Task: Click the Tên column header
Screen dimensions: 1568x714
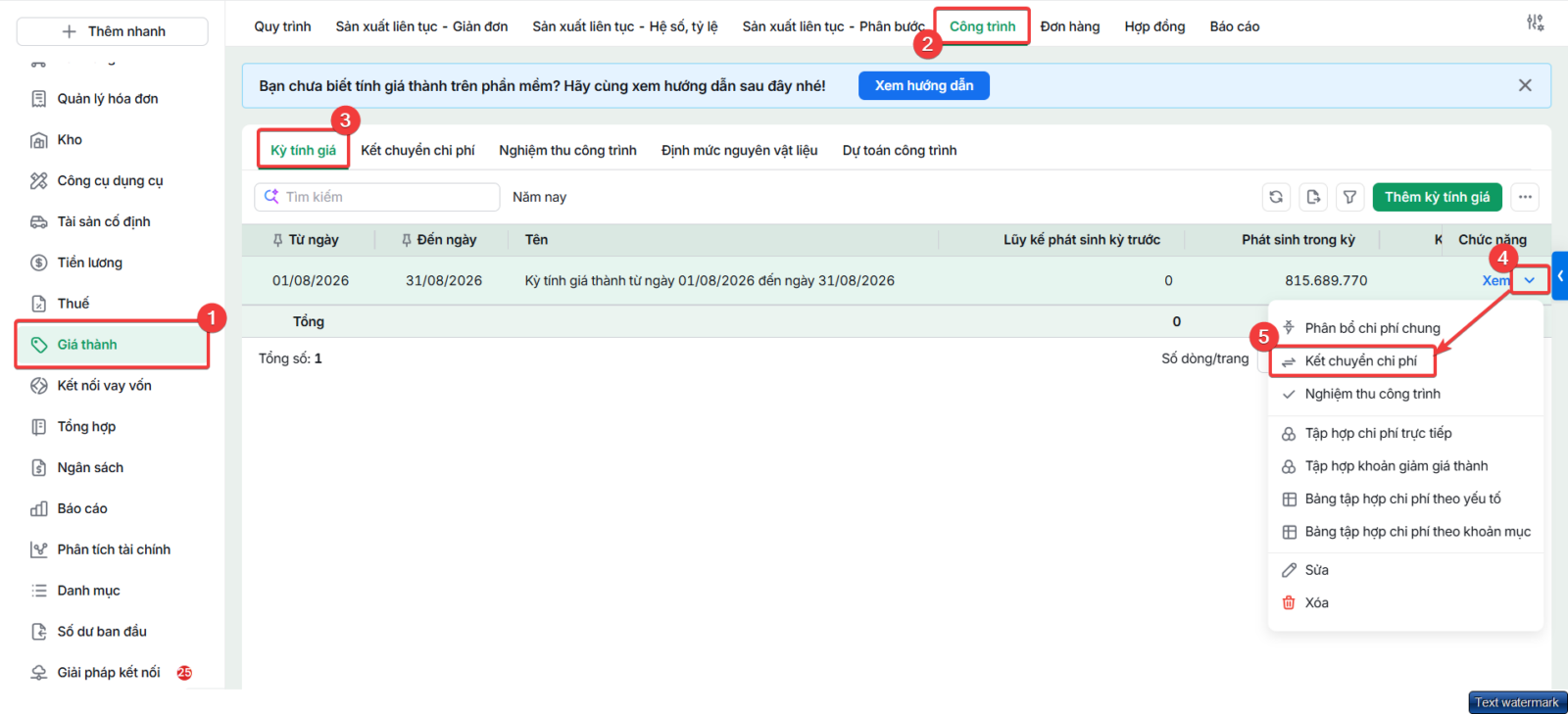Action: (x=536, y=240)
